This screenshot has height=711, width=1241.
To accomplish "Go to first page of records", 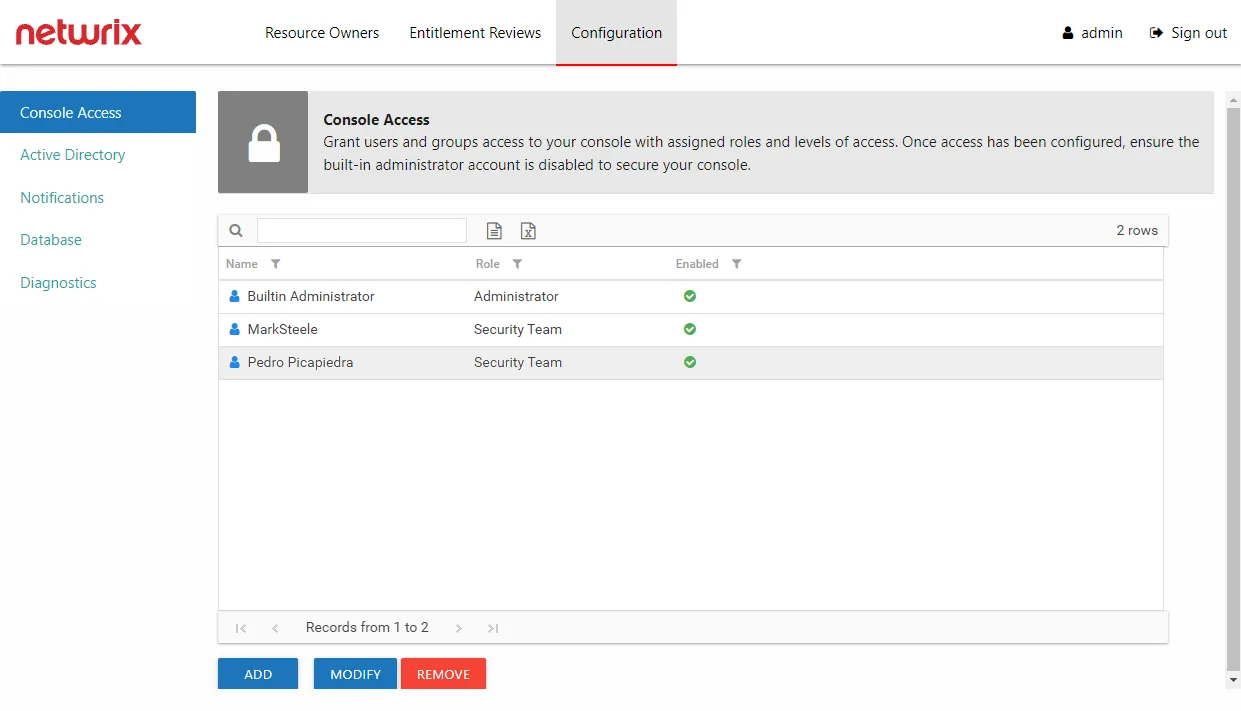I will point(241,628).
